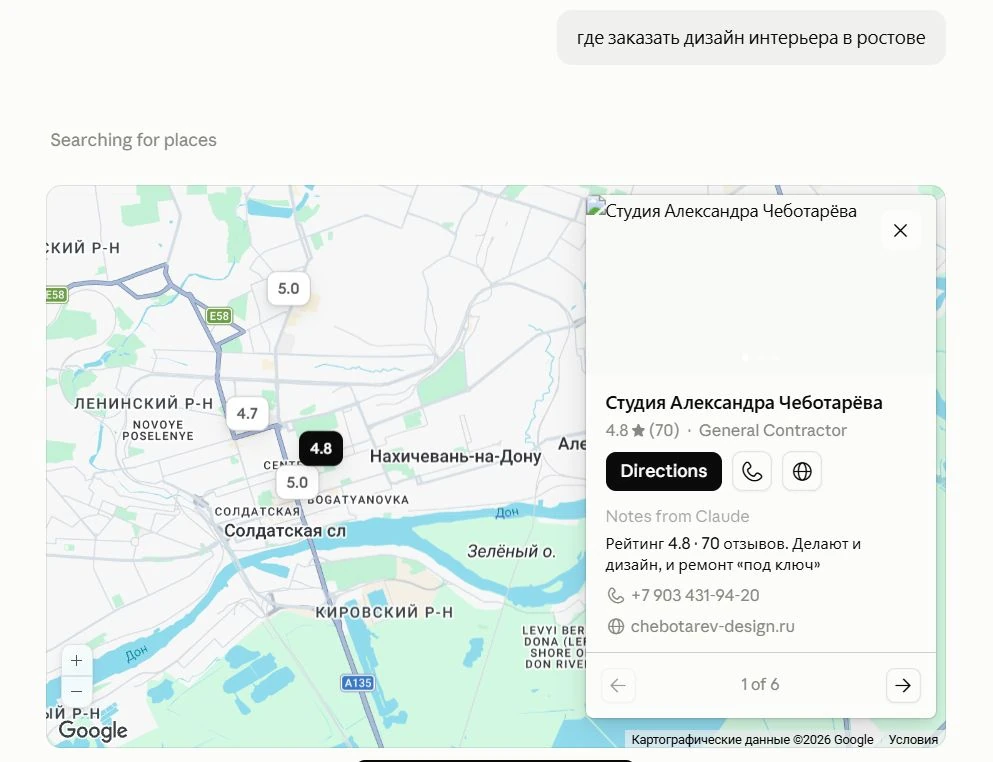Screen dimensions: 993x762
Task: Open the Условия map terms link
Action: pyautogui.click(x=913, y=739)
